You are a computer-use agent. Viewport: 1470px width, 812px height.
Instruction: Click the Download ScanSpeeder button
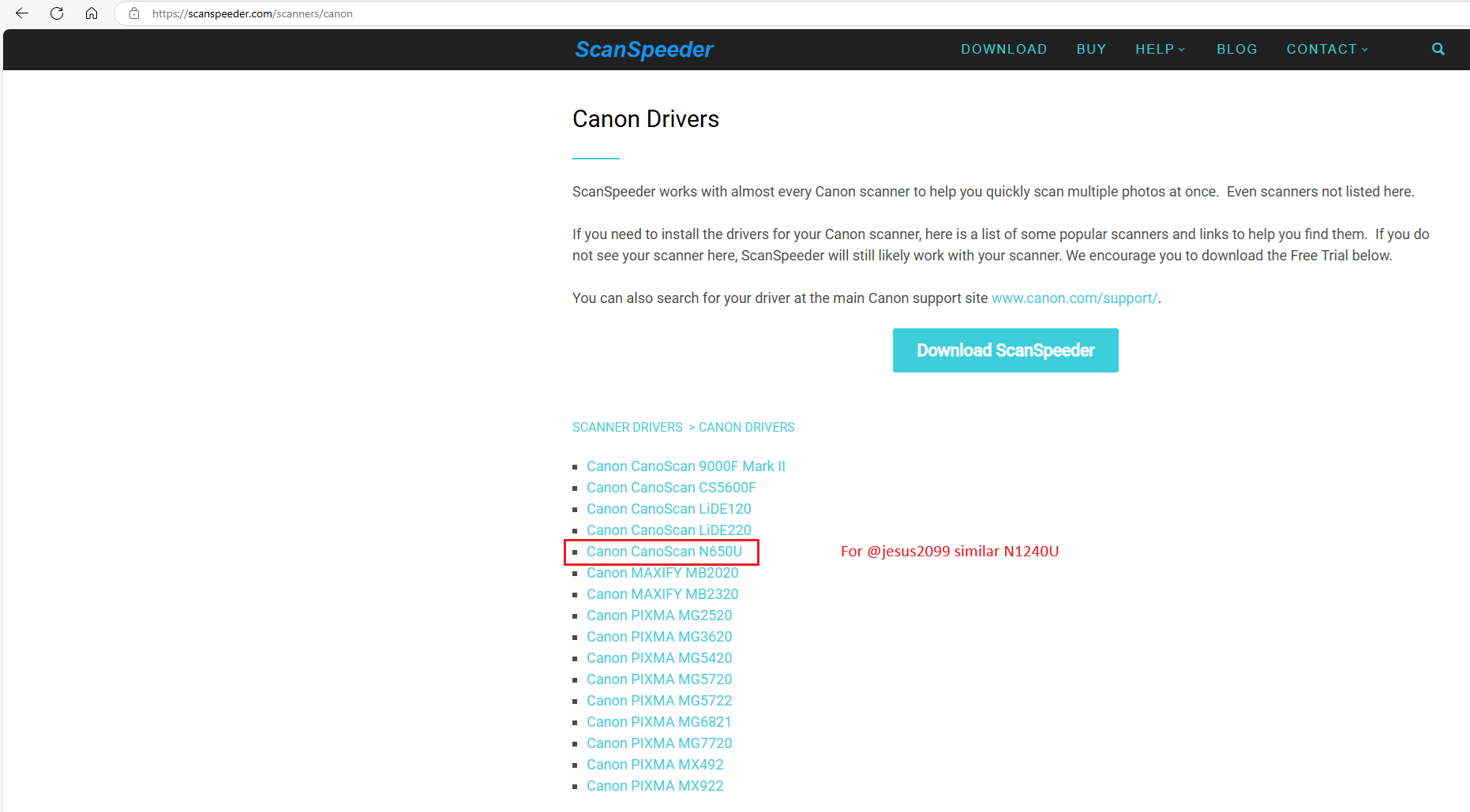point(1005,350)
